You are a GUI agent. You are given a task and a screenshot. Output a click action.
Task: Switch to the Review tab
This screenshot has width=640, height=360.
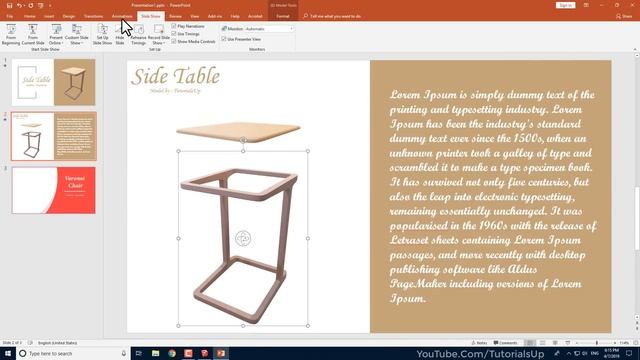176,16
